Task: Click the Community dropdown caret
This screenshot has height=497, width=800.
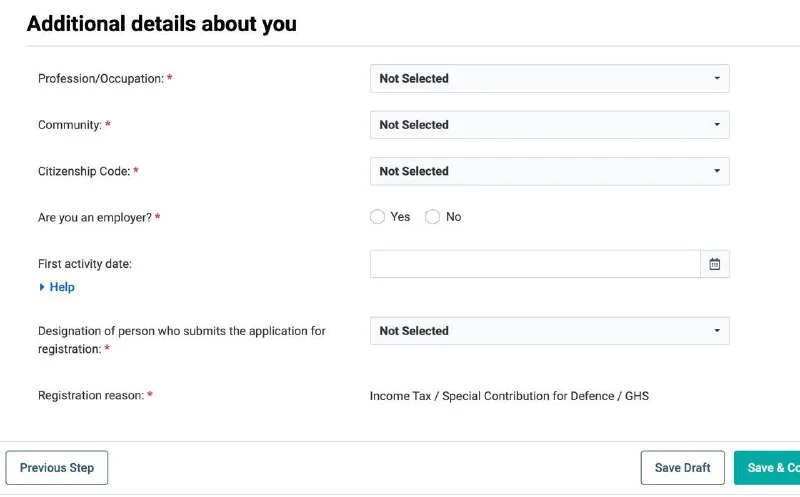Action: tap(717, 125)
